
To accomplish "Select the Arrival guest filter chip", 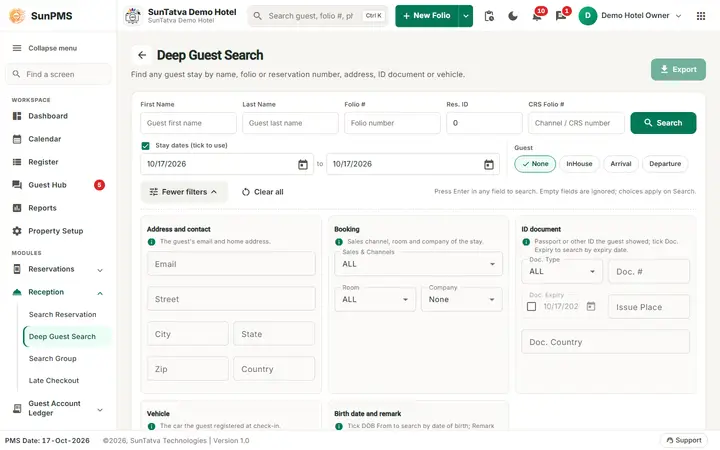I will [x=621, y=164].
